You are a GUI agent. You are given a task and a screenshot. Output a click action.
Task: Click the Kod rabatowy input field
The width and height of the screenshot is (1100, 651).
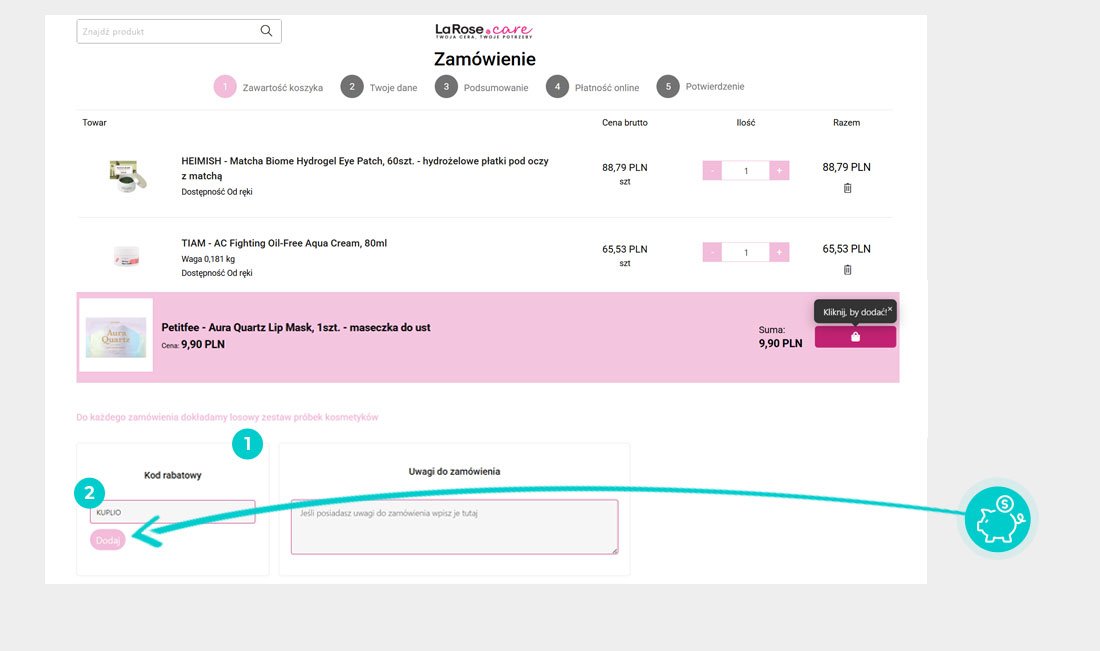pos(172,512)
